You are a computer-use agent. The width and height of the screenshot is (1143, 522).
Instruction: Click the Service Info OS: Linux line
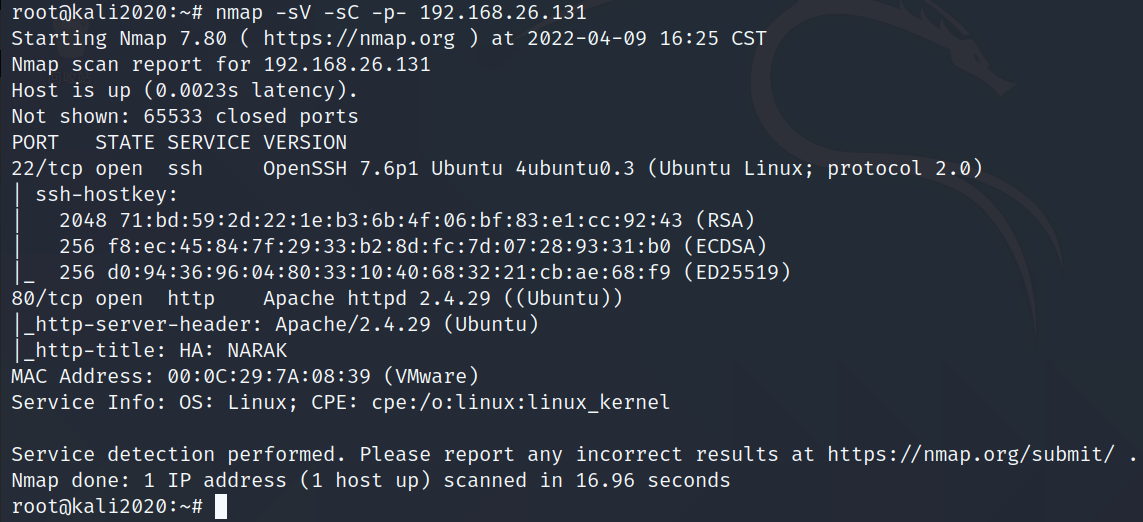tap(340, 403)
